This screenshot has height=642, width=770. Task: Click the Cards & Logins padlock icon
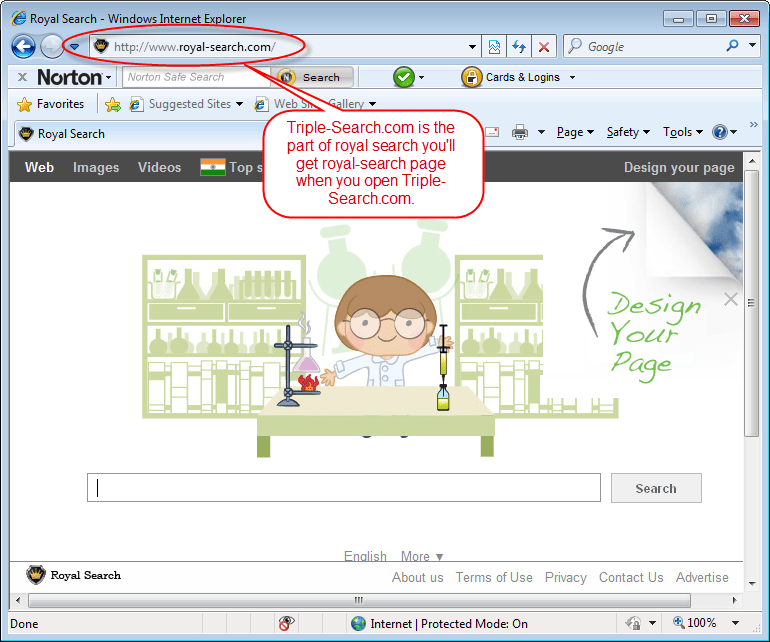pyautogui.click(x=471, y=77)
